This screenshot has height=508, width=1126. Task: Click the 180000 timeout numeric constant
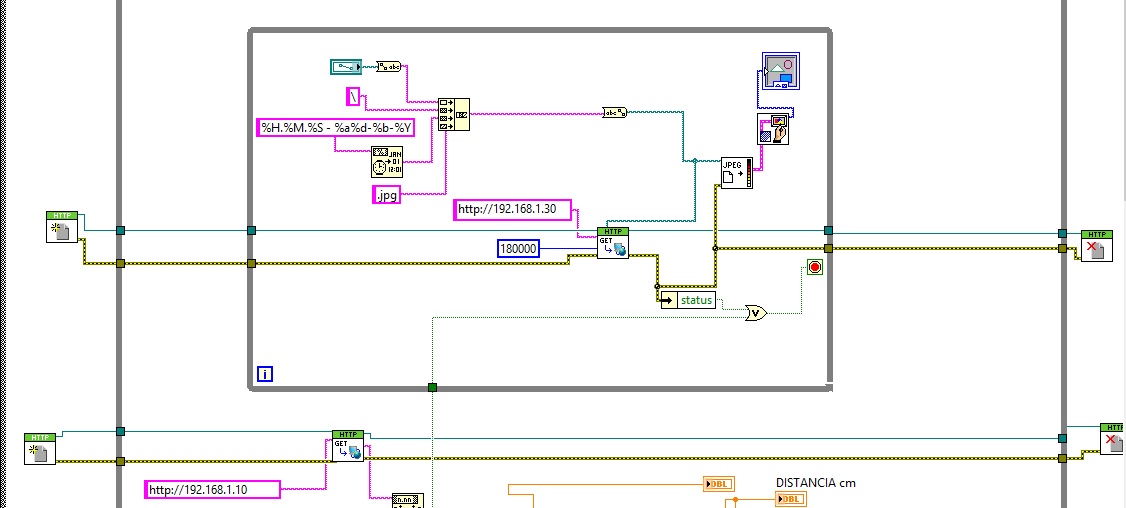coord(518,248)
